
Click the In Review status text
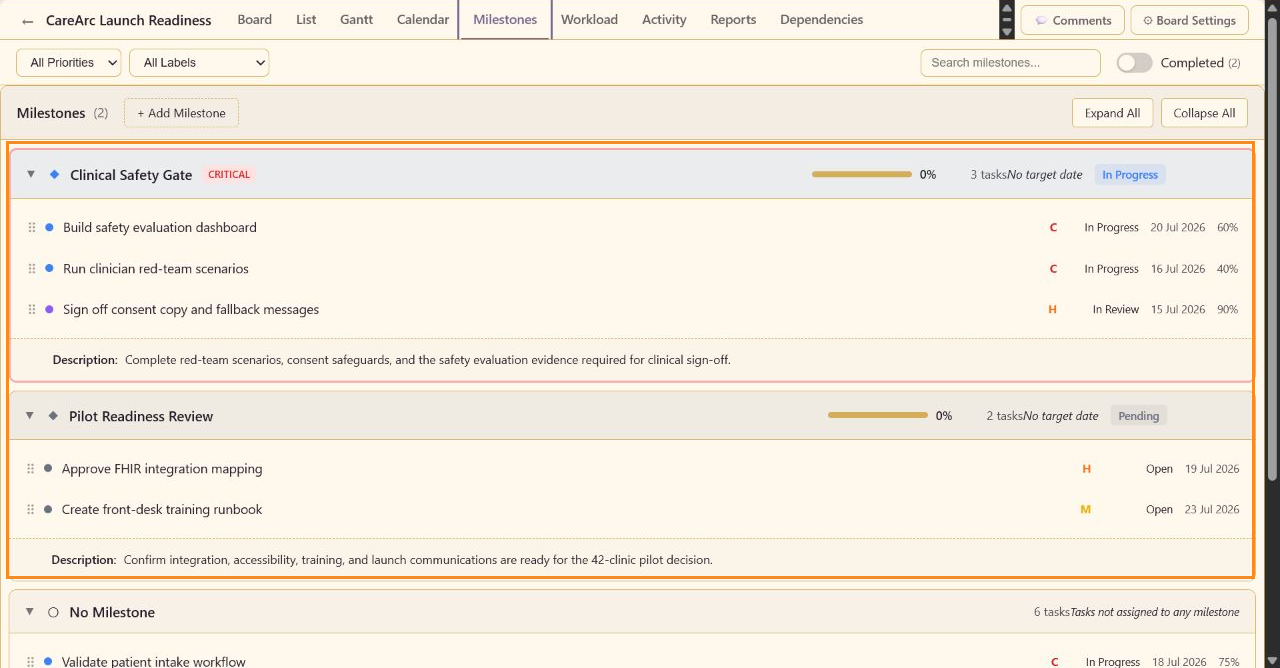tap(1116, 310)
